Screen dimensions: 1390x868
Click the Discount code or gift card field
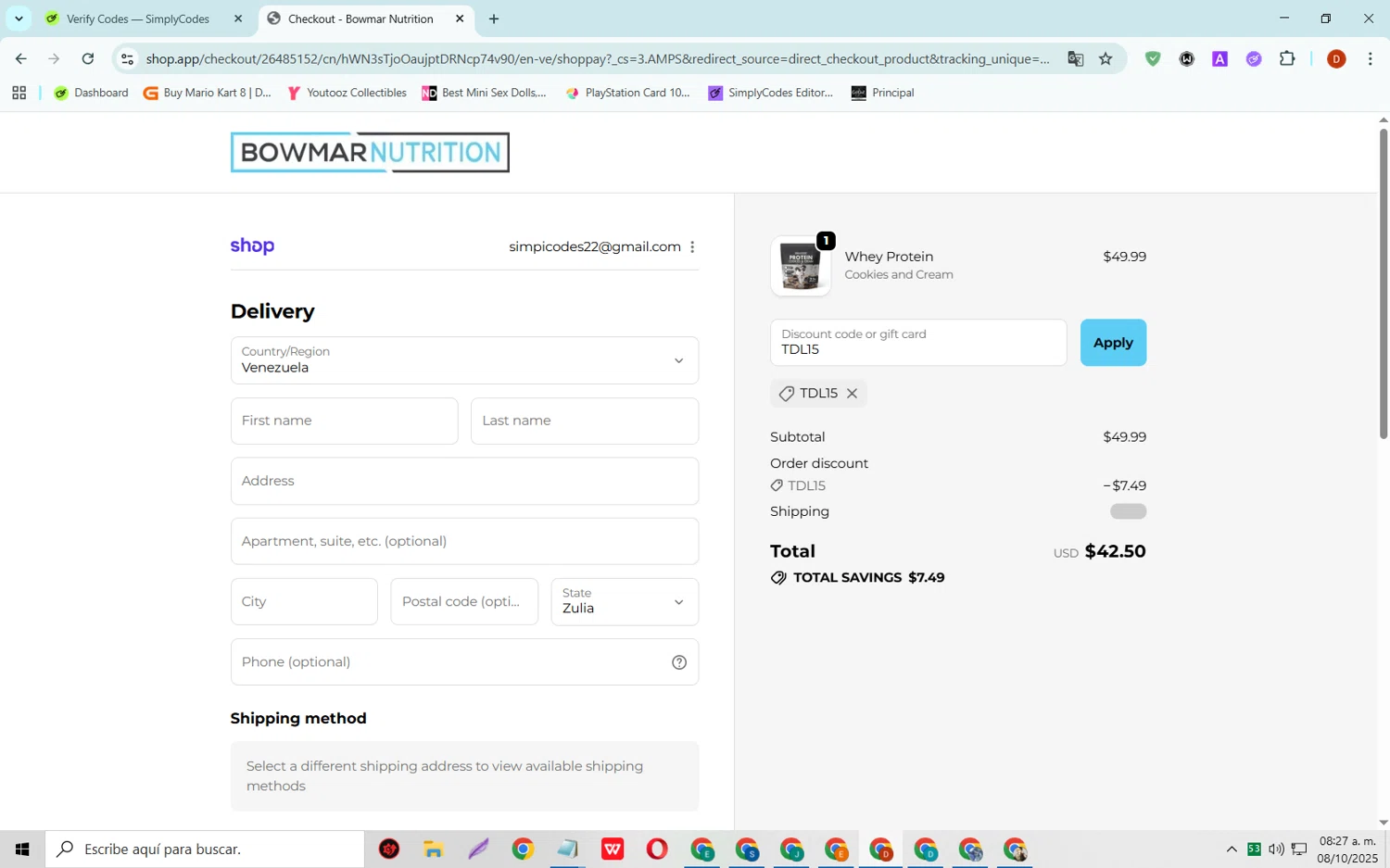(x=918, y=343)
